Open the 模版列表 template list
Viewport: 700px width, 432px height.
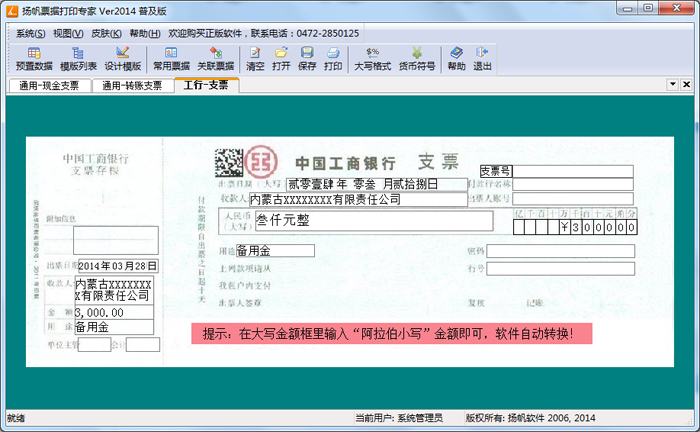[x=78, y=59]
